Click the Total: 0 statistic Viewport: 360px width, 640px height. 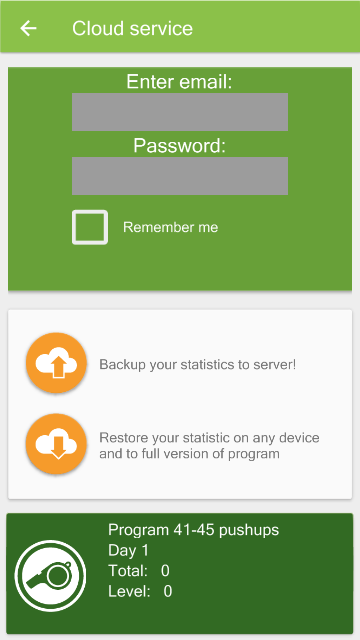tap(139, 571)
